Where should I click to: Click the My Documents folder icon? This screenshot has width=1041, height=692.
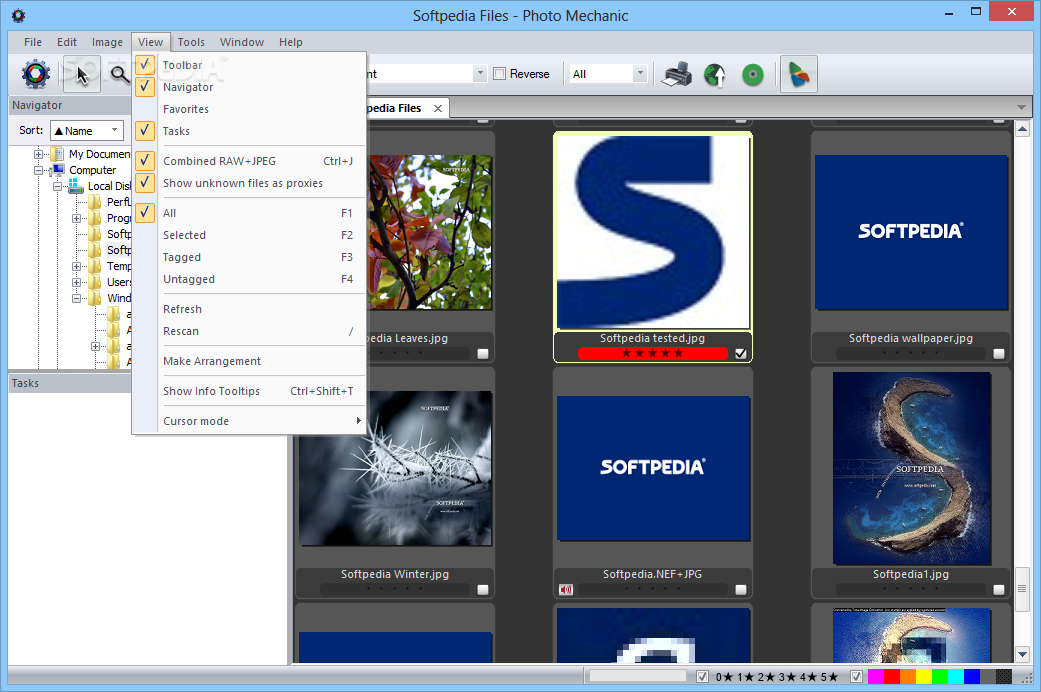[58, 154]
